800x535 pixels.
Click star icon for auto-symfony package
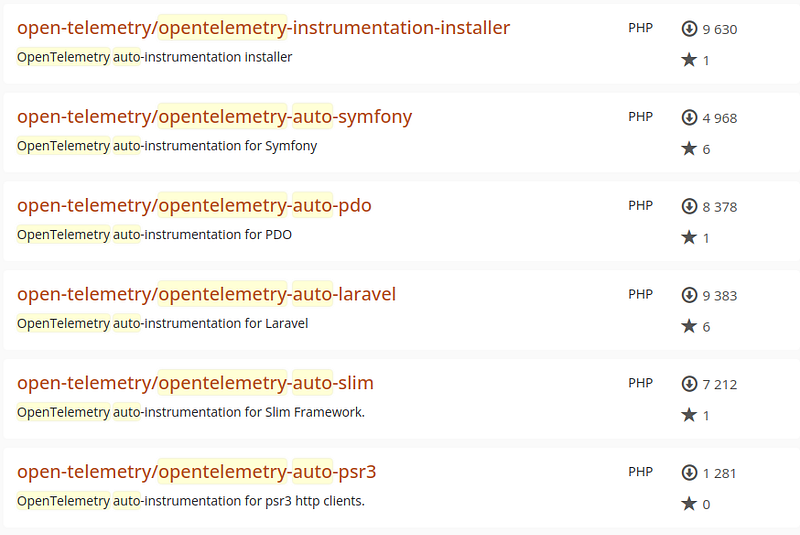tap(689, 149)
